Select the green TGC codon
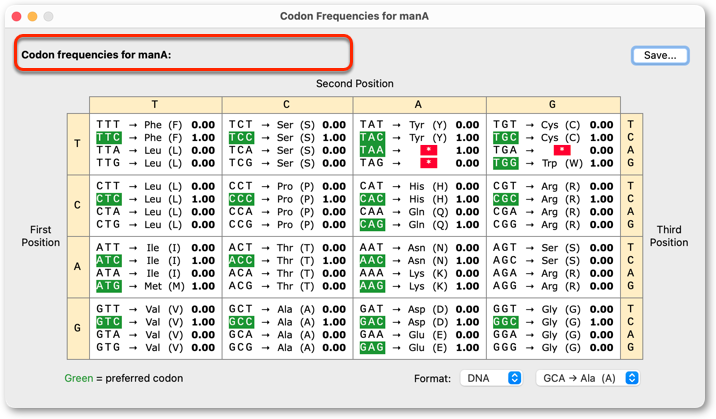The image size is (716, 419). point(505,137)
